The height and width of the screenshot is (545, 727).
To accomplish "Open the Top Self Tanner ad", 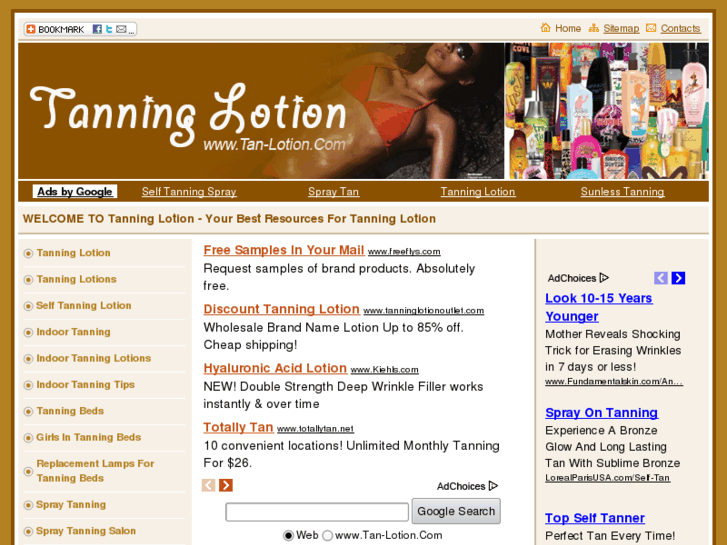I will pyautogui.click(x=595, y=518).
